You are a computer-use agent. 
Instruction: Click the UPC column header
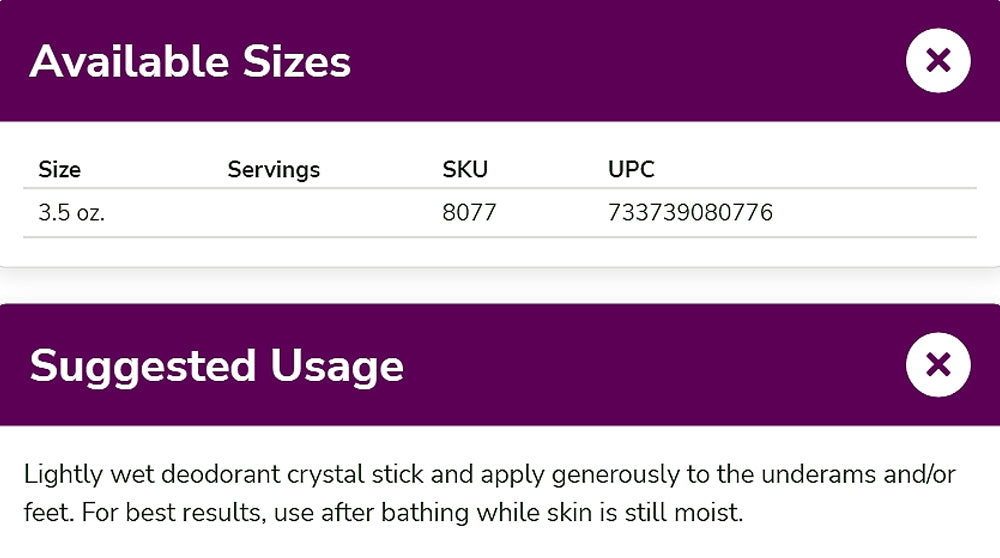click(631, 169)
